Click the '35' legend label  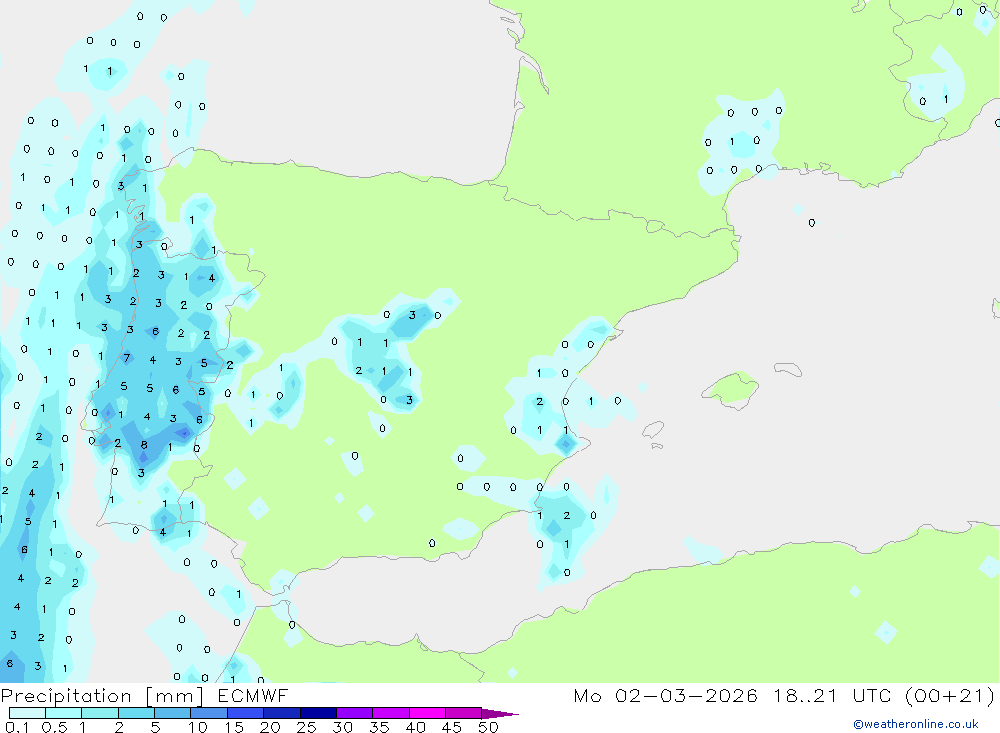click(379, 727)
